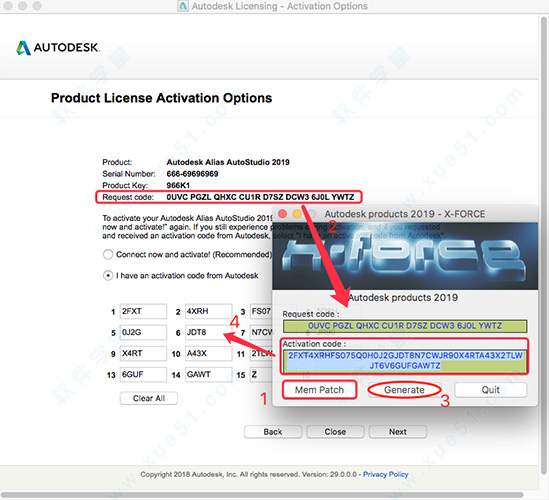Select 'Connect now and activate!' radio option

coord(108,254)
